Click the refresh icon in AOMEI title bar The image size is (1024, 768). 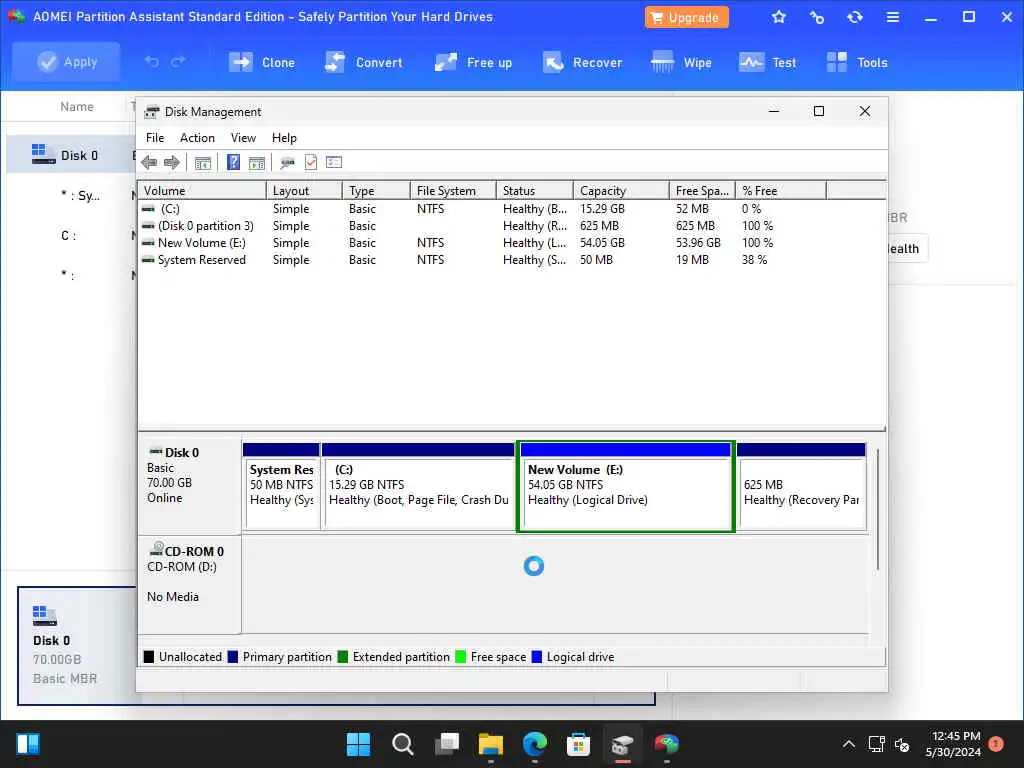point(855,17)
